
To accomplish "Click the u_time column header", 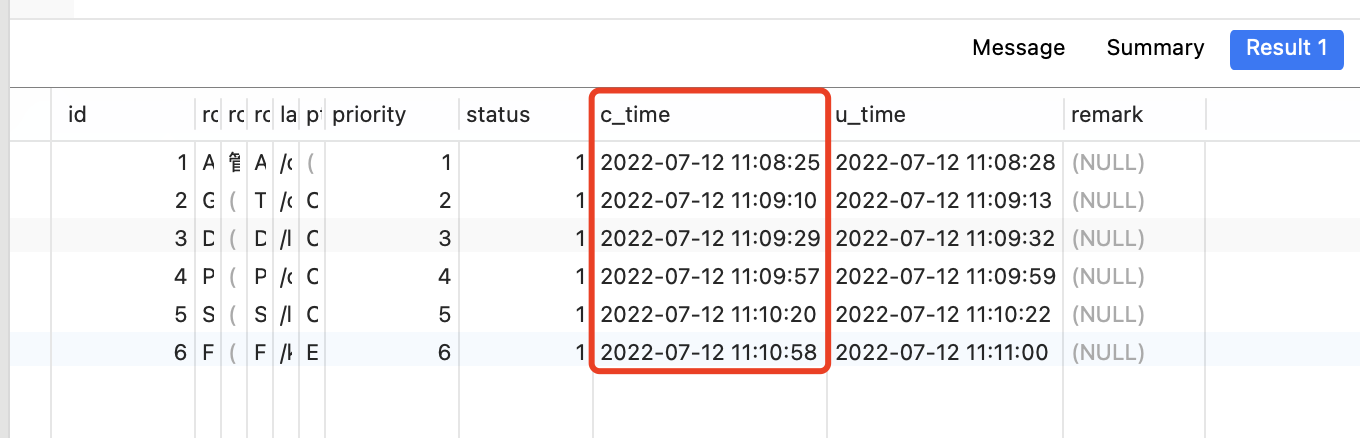I will [x=870, y=115].
